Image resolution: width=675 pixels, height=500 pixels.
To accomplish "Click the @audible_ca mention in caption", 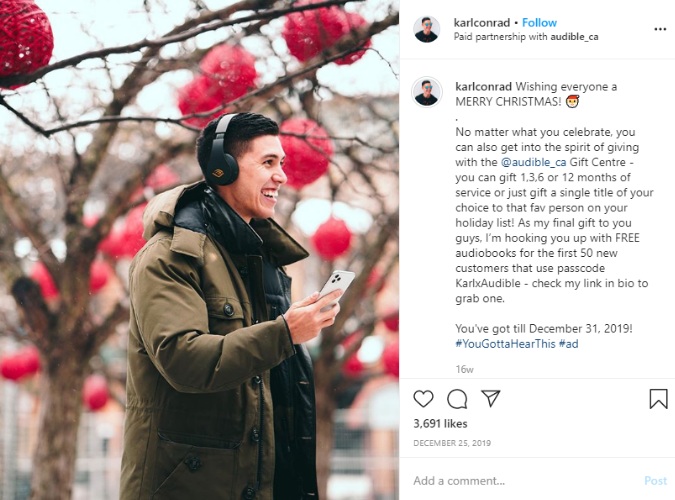I will [533, 162].
